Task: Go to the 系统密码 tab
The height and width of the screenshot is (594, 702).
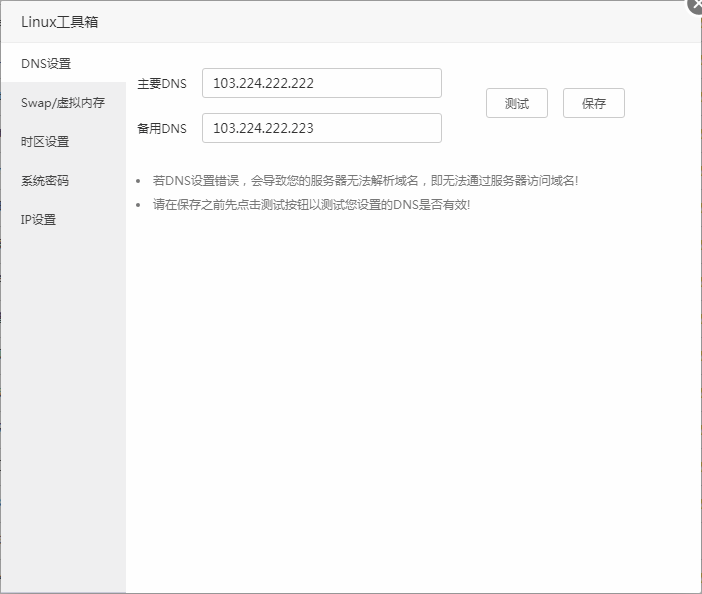Action: [45, 180]
